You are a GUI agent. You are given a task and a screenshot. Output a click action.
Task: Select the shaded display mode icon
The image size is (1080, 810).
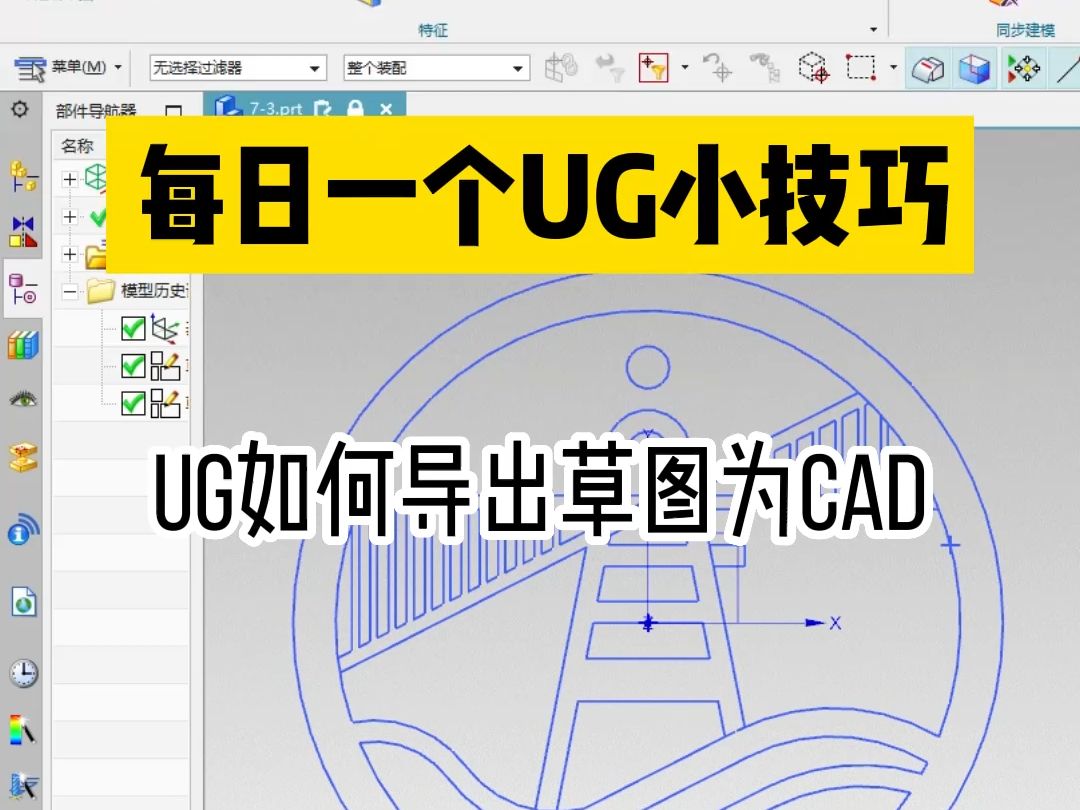click(x=928, y=70)
